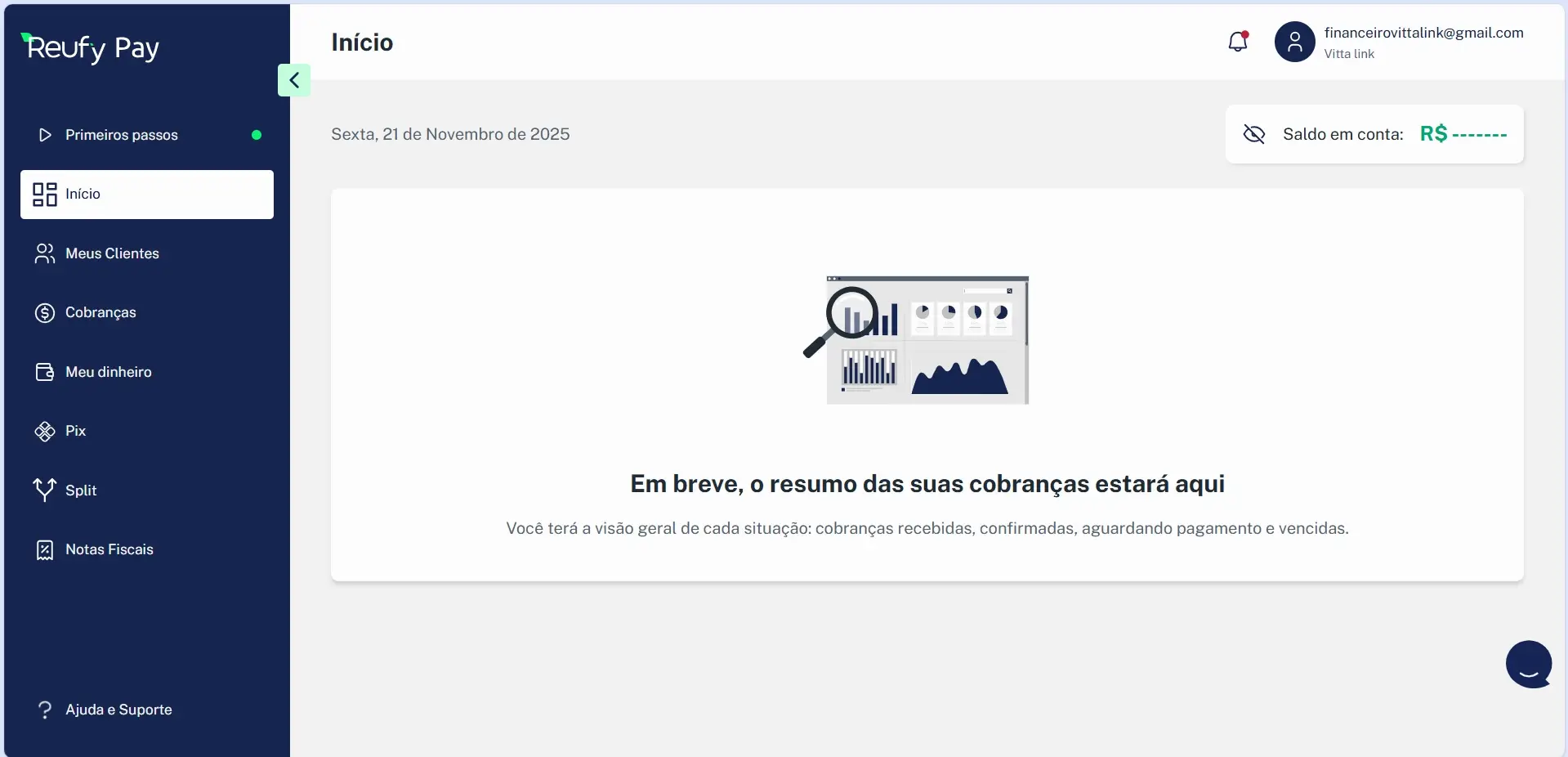
Task: Click the Pix diamond icon
Action: (x=44, y=432)
